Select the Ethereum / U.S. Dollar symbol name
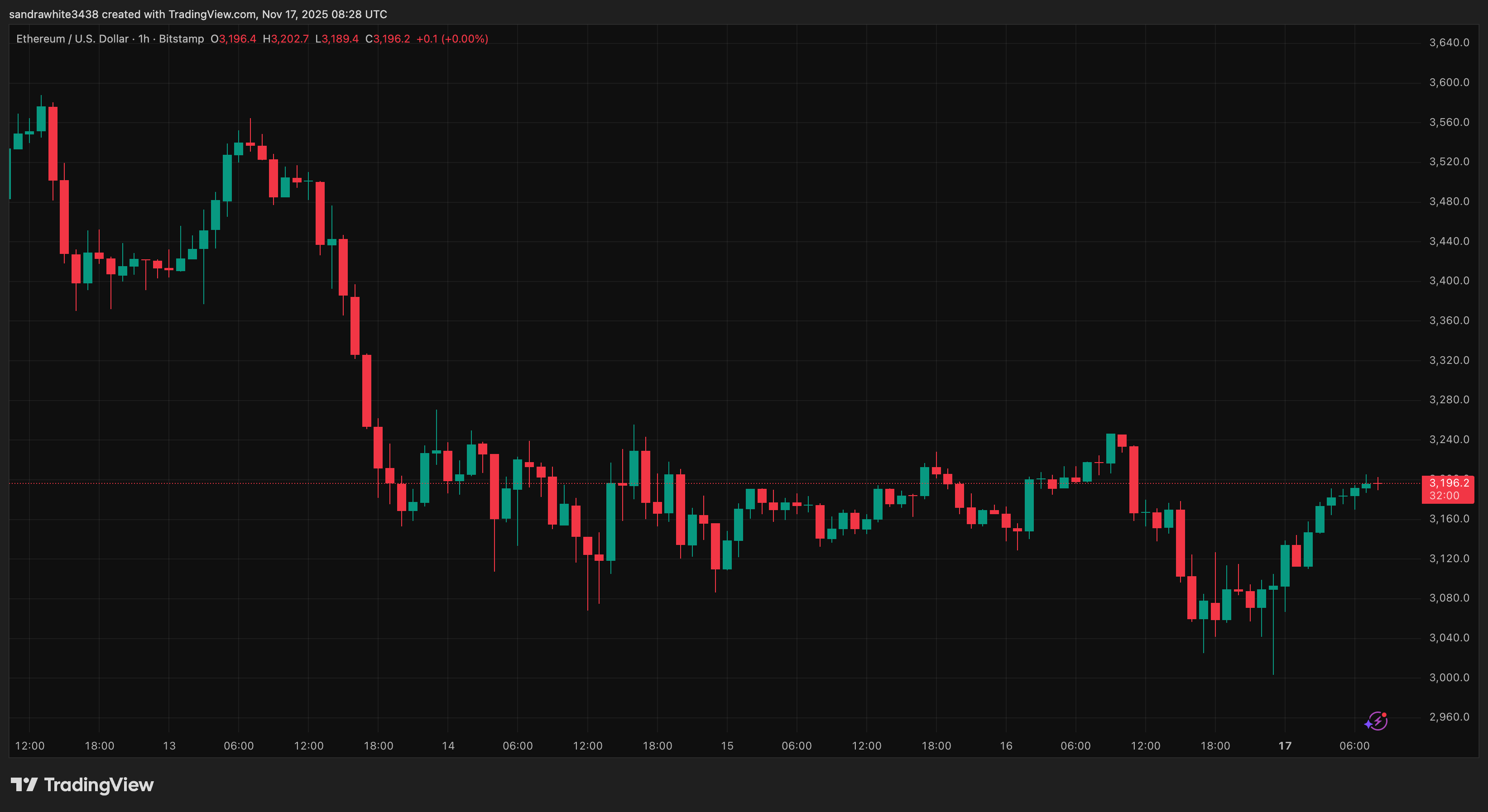Screen dimensions: 1488x812 tap(72, 38)
